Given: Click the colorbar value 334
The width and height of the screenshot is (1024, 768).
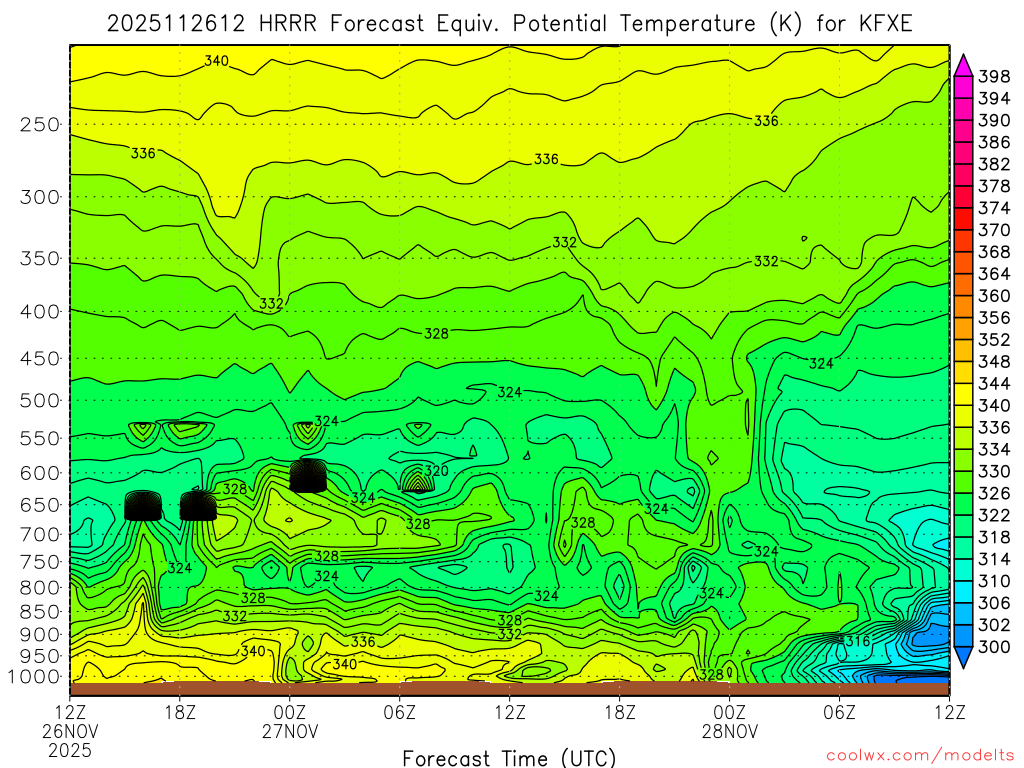Looking at the screenshot, I should click(994, 450).
